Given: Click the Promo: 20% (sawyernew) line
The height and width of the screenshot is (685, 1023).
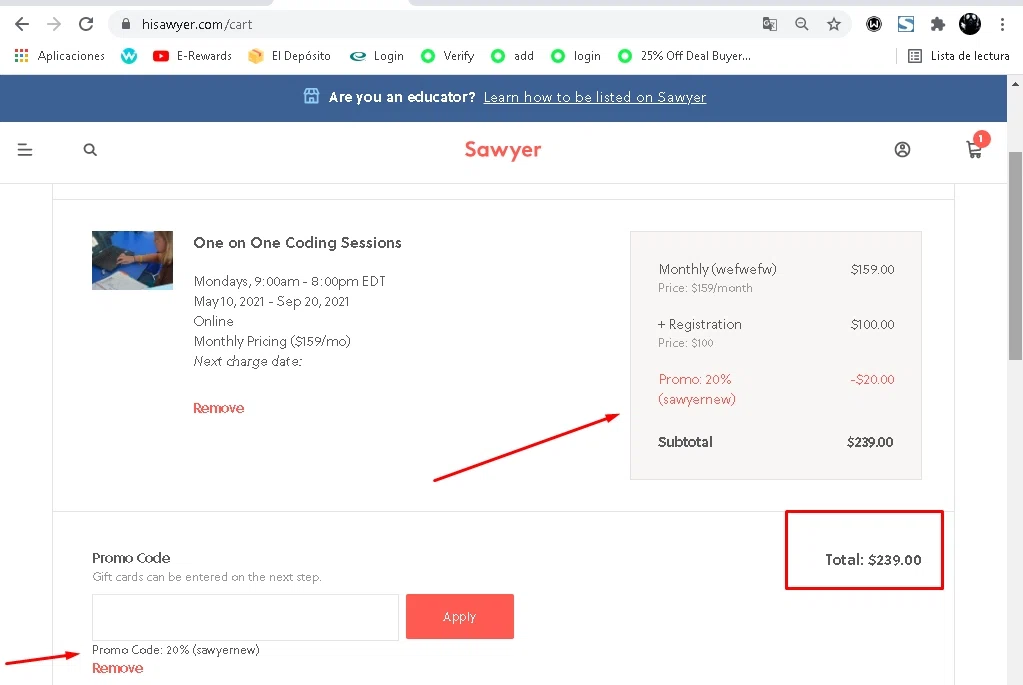Looking at the screenshot, I should pyautogui.click(x=776, y=389).
